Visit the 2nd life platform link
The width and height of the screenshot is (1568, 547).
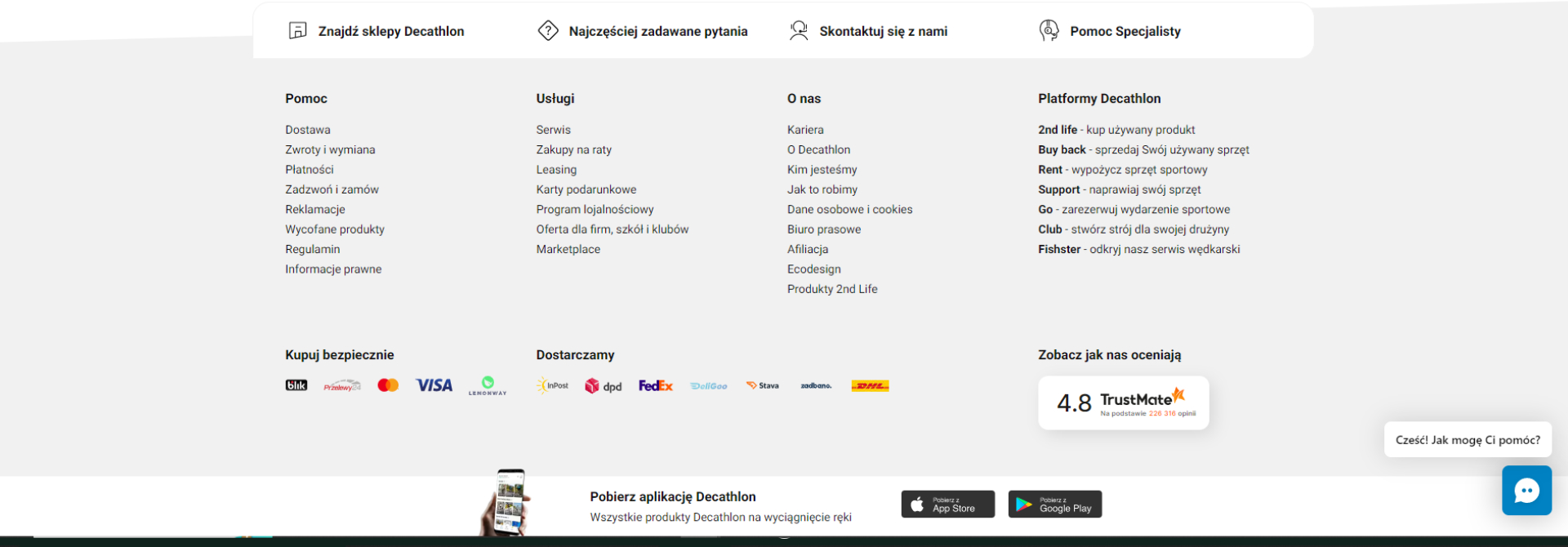(x=1058, y=130)
